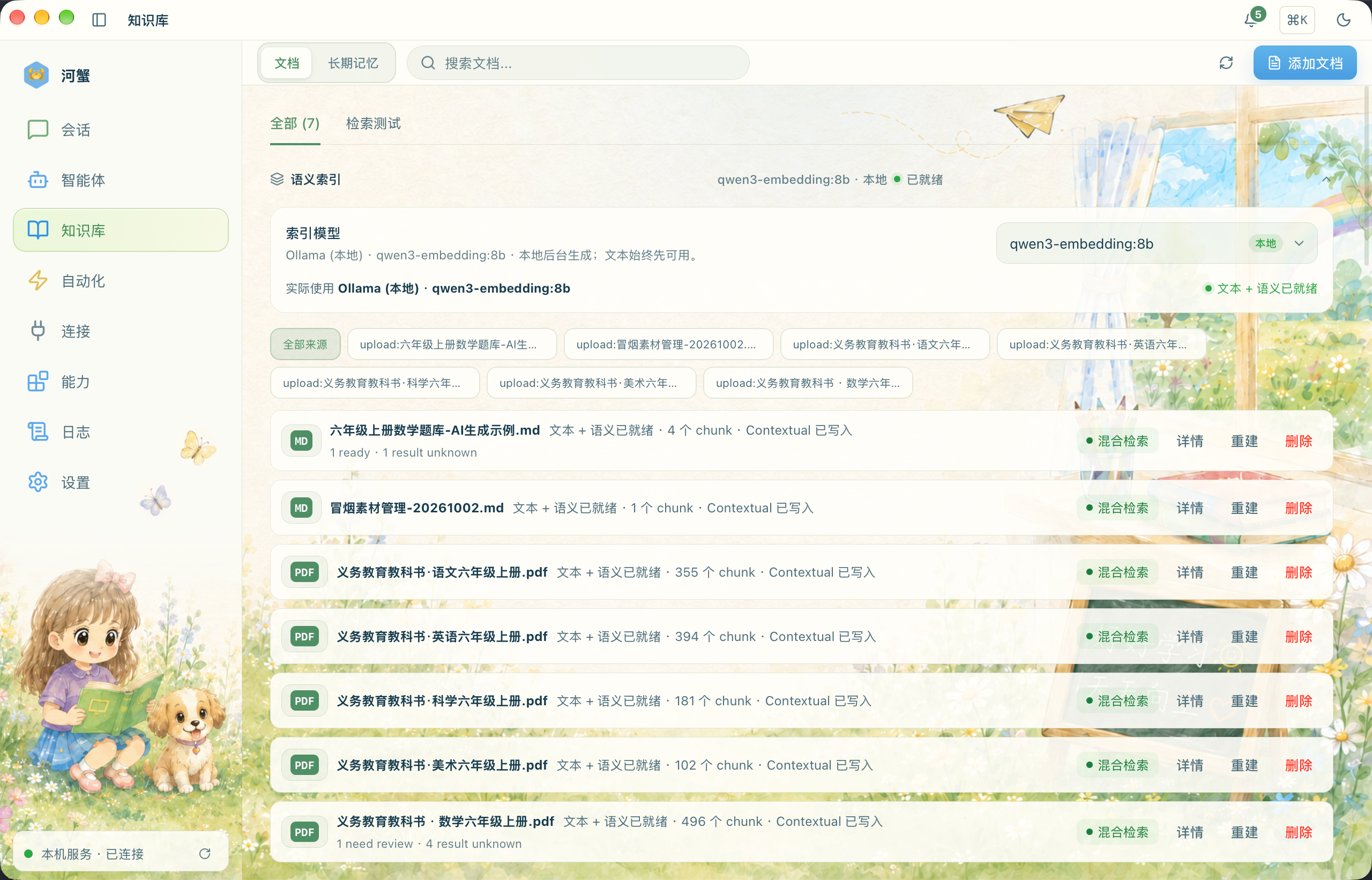The width and height of the screenshot is (1372, 880).
Task: Select the 文档 tab
Action: 287,63
